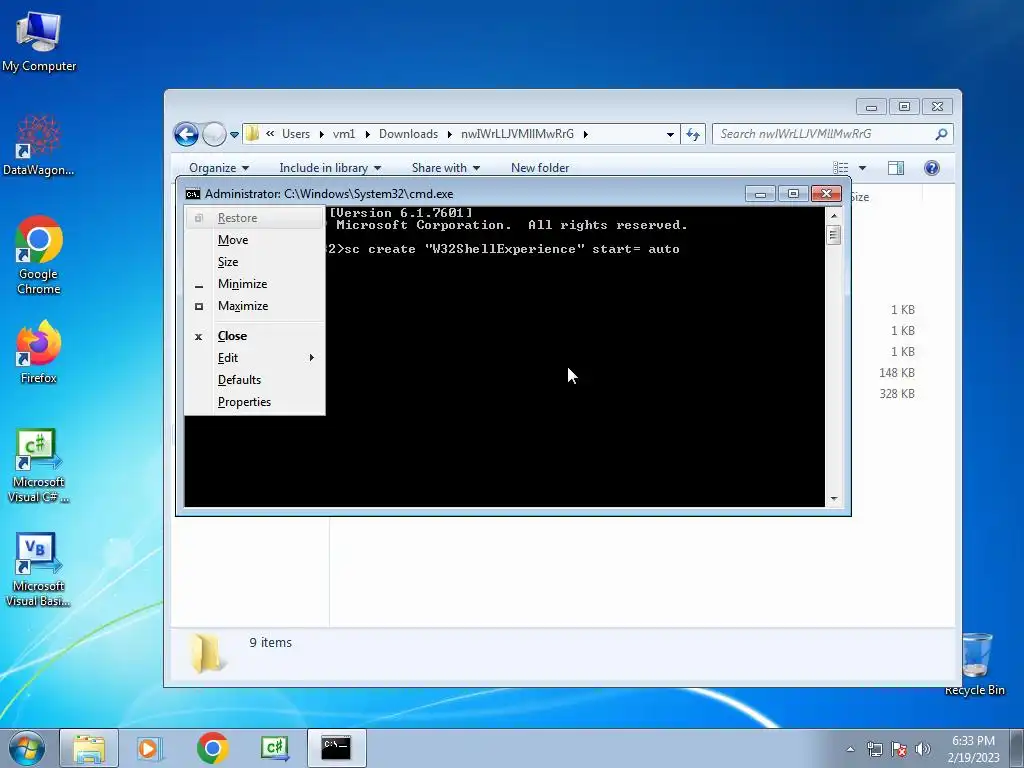Select the cmd.exe taskbar button
1024x768 pixels.
(336, 748)
